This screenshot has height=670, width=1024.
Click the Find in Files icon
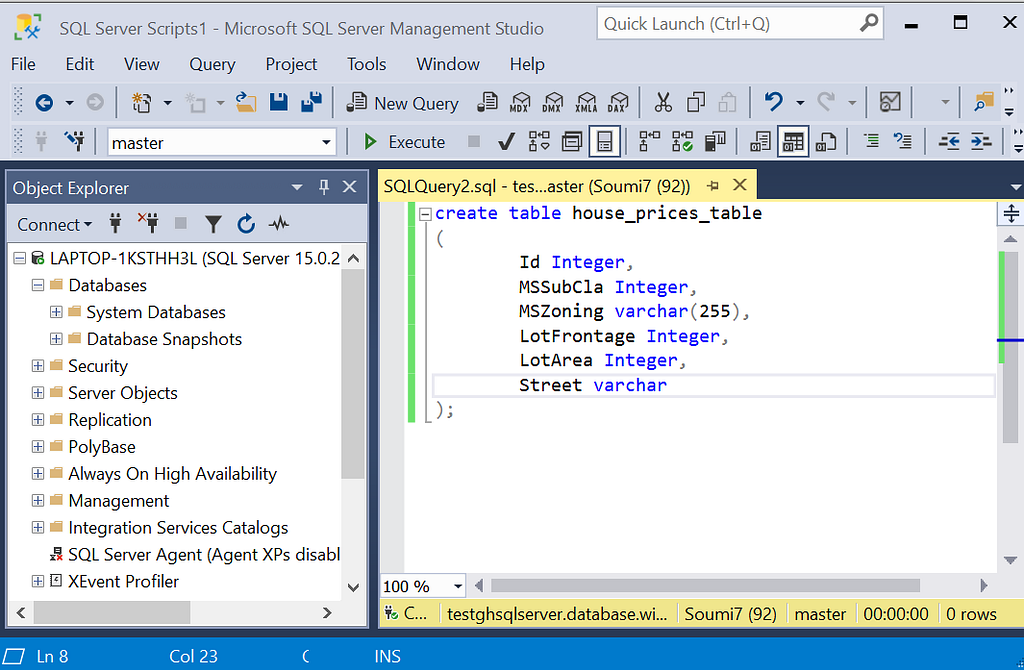coord(983,103)
